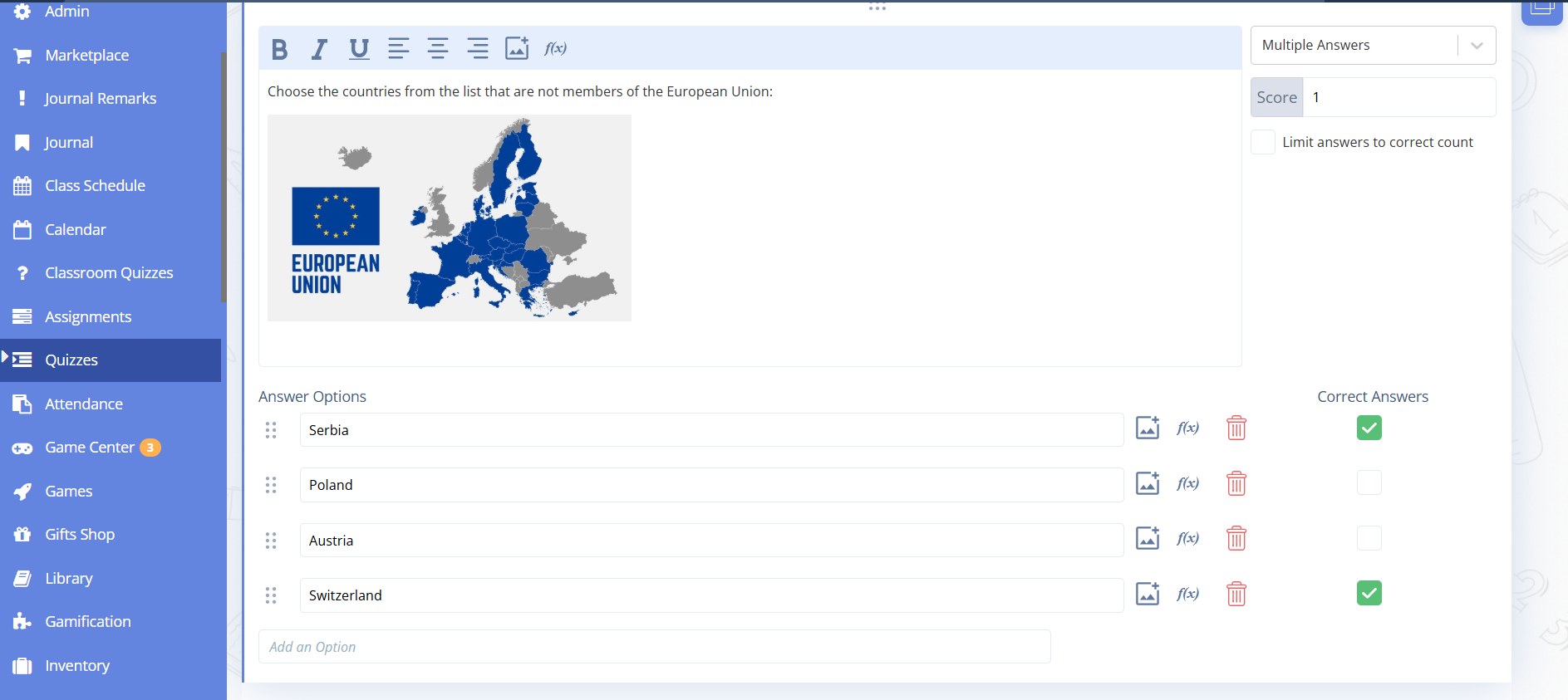Click the underline formatting icon
1568x700 pixels.
click(x=359, y=49)
